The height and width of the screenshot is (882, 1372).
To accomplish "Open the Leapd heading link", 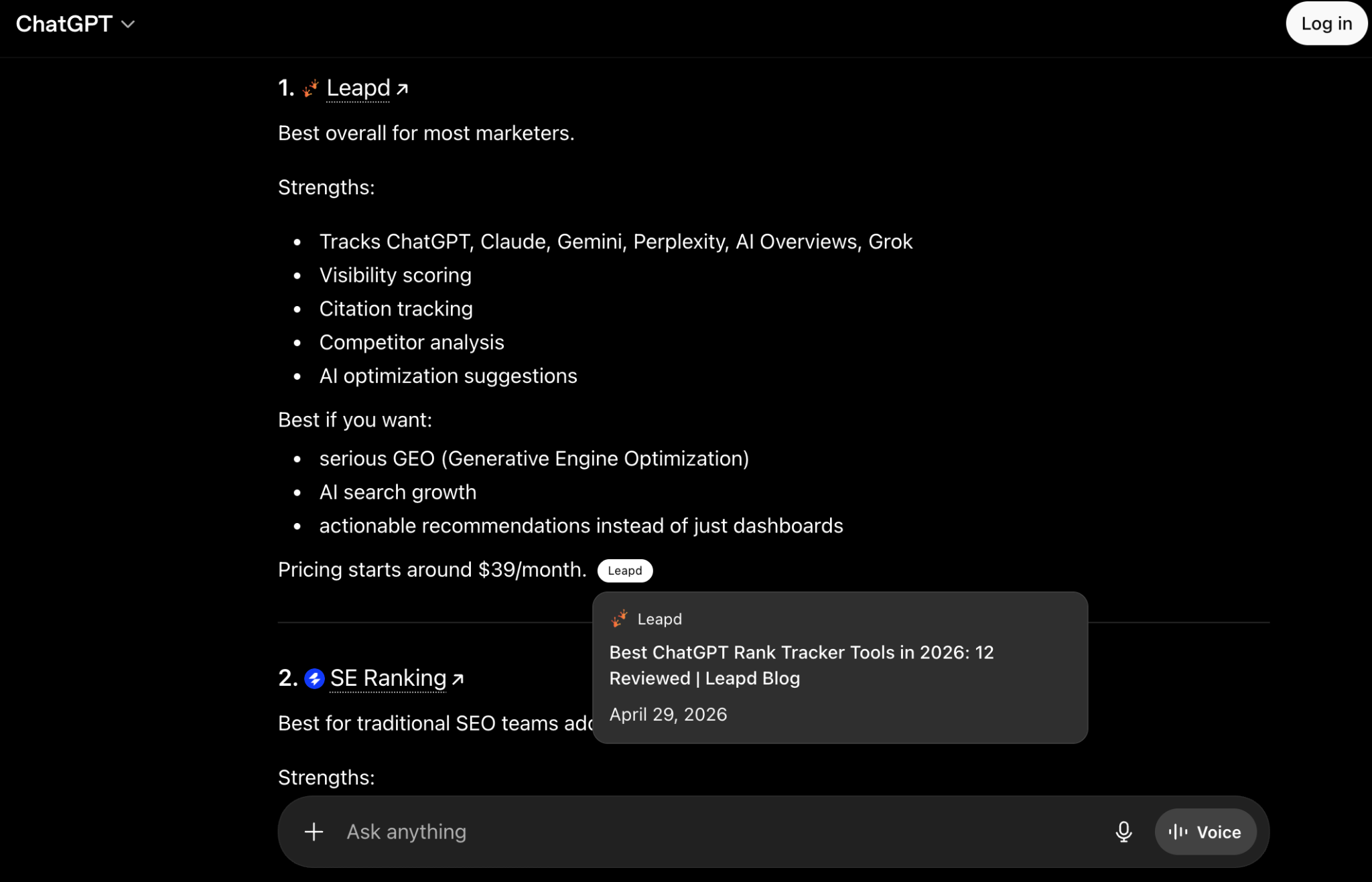I will pos(358,88).
